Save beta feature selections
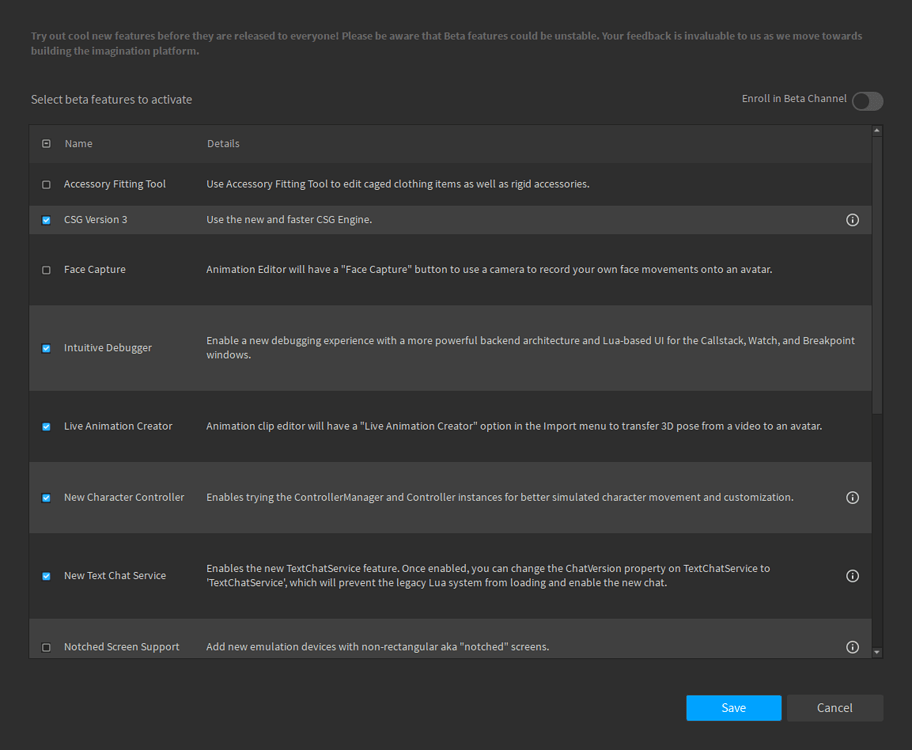The height and width of the screenshot is (750, 912). pyautogui.click(x=733, y=708)
